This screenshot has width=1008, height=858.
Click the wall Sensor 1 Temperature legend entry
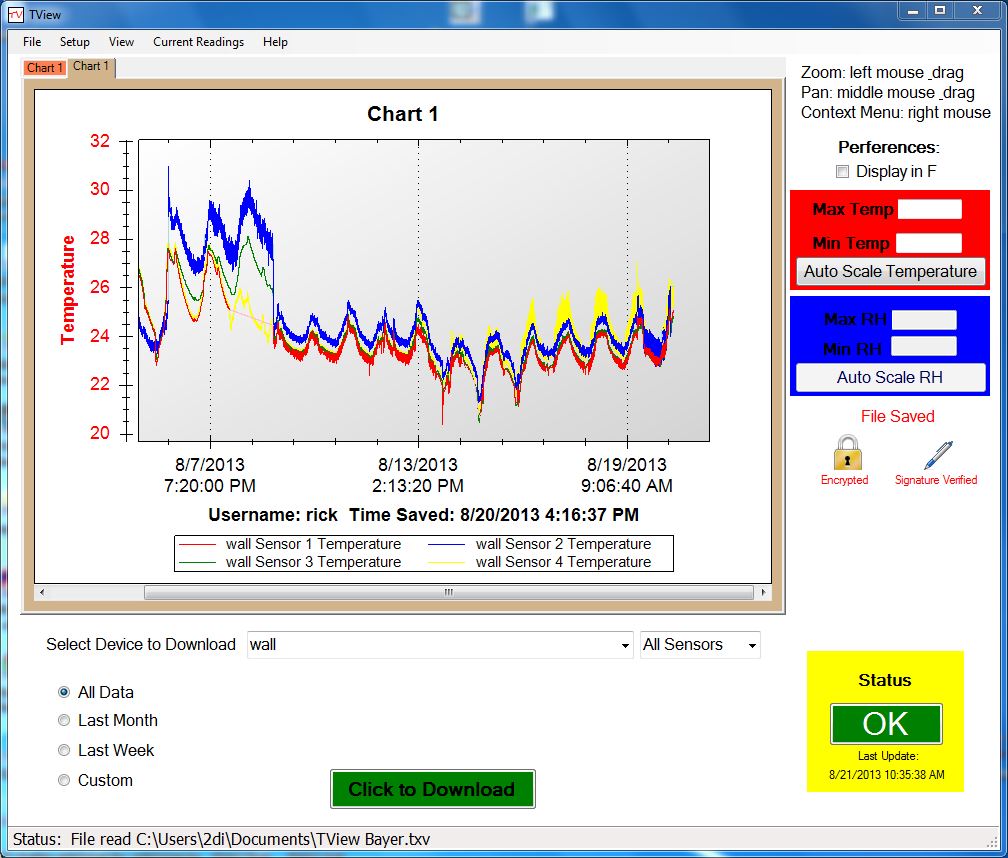[x=291, y=544]
